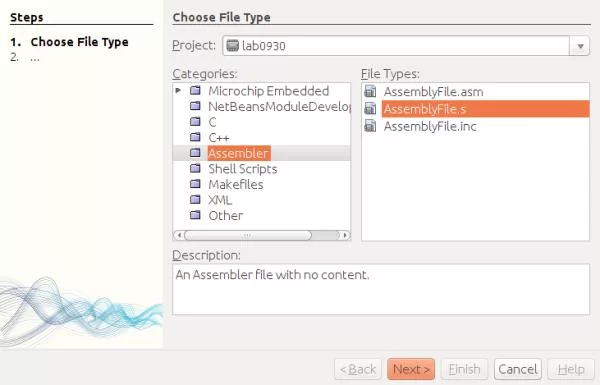The image size is (600, 385).
Task: Click the XML category folder icon
Action: 196,200
